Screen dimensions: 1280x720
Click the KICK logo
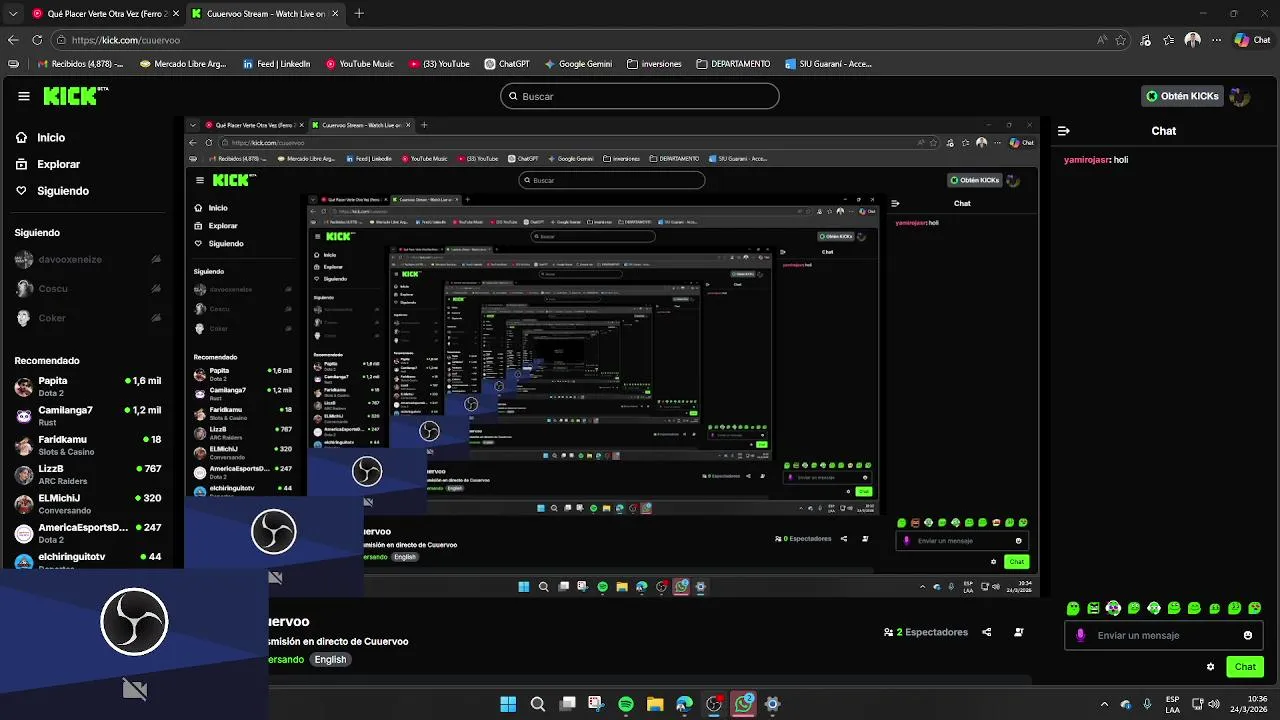(75, 96)
